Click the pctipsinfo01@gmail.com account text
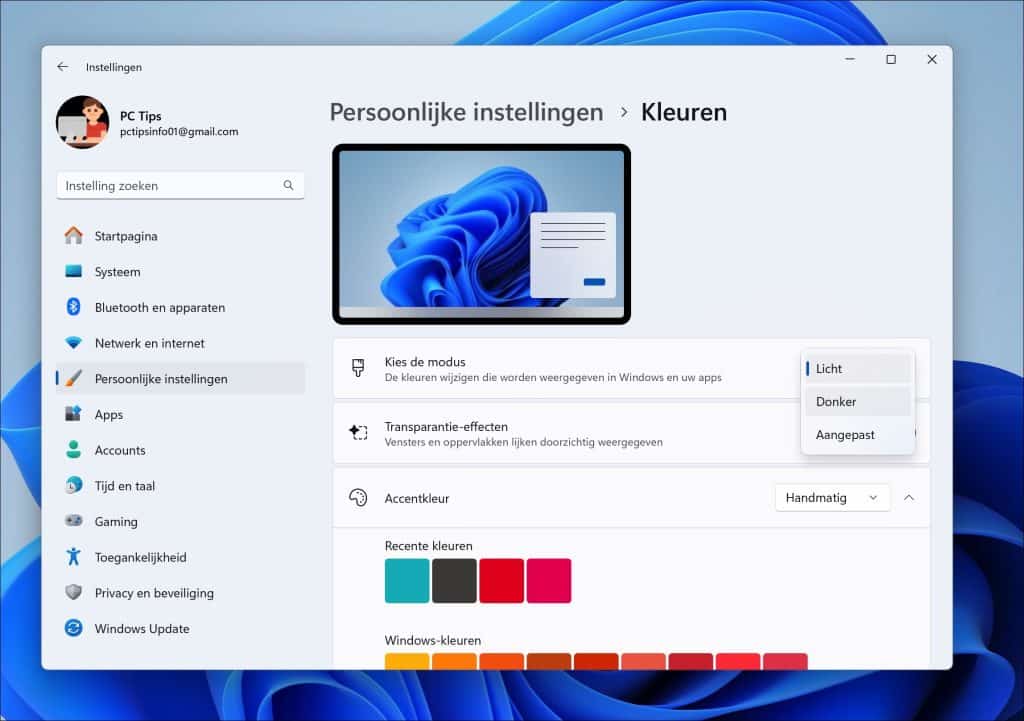 click(x=179, y=131)
